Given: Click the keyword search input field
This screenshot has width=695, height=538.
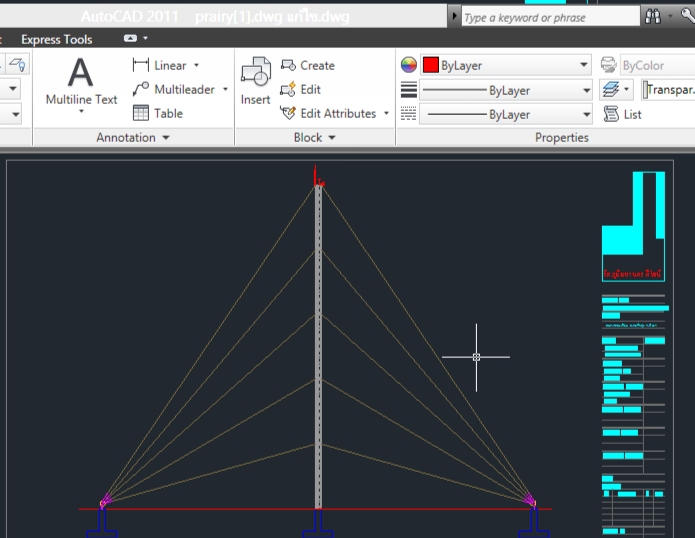Looking at the screenshot, I should click(551, 17).
